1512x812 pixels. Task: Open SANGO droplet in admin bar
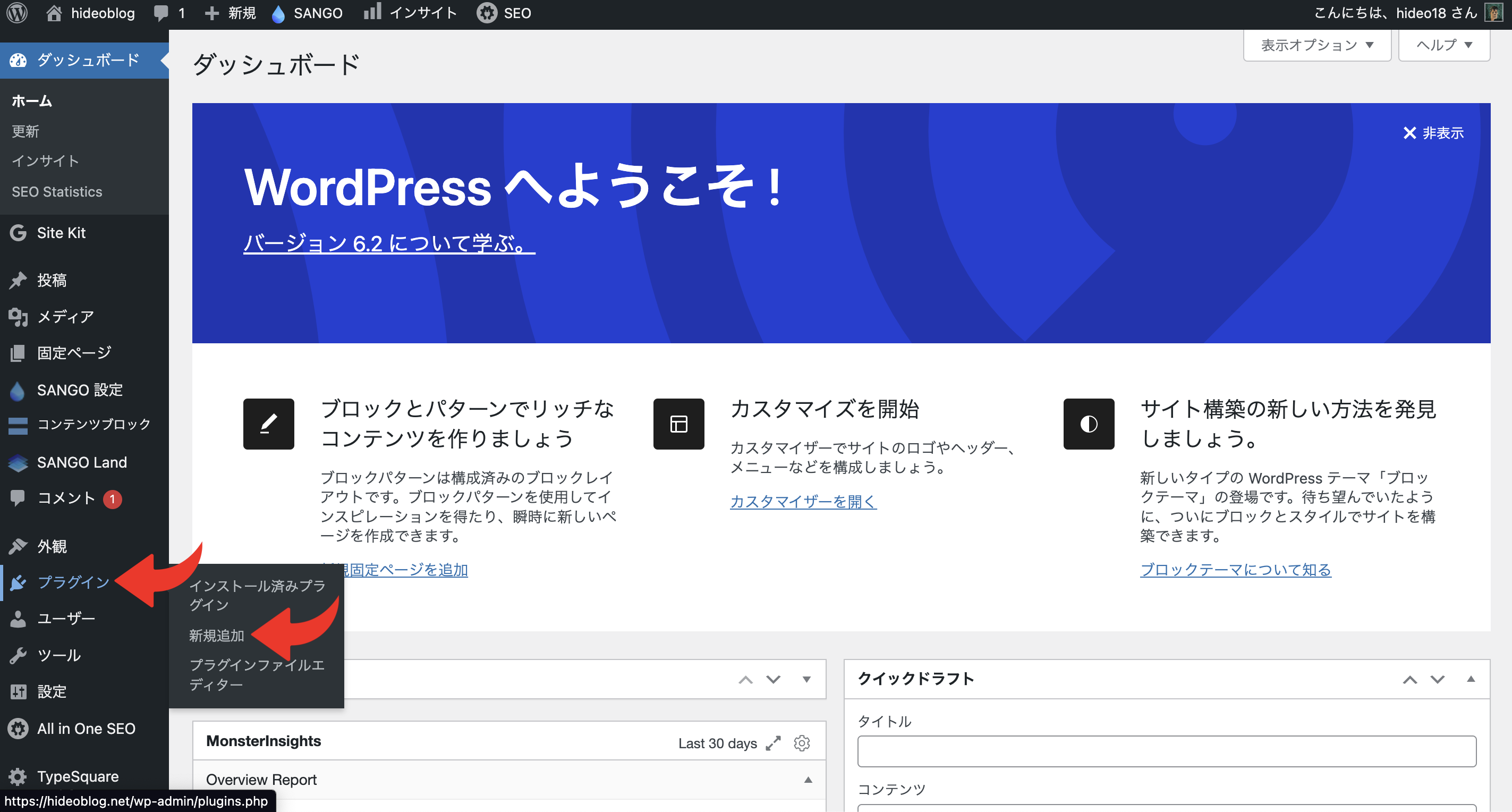pyautogui.click(x=278, y=13)
